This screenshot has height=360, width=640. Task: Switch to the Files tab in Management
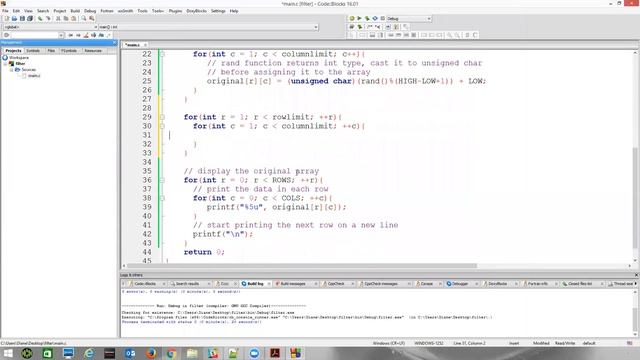51,51
